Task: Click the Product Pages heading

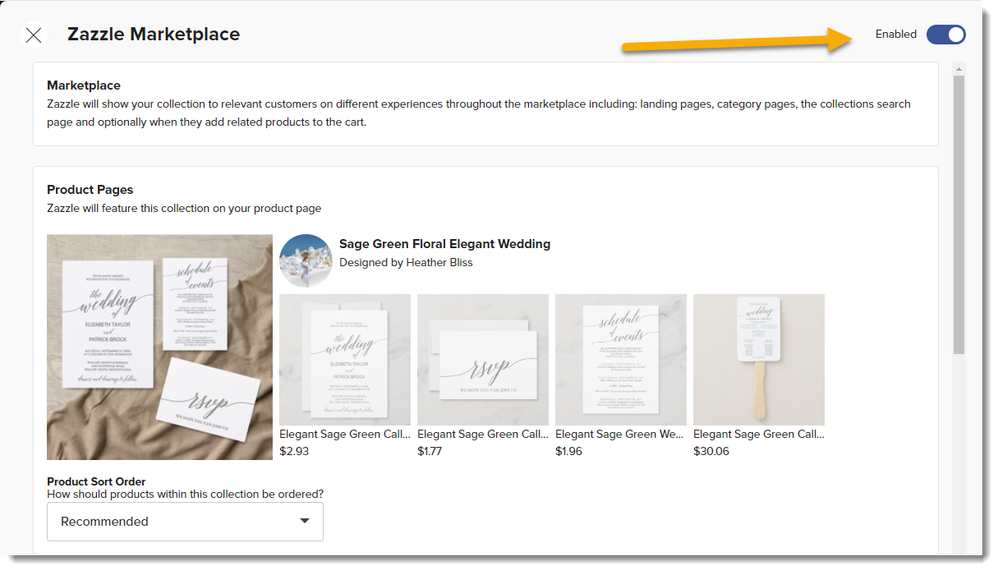Action: point(90,190)
